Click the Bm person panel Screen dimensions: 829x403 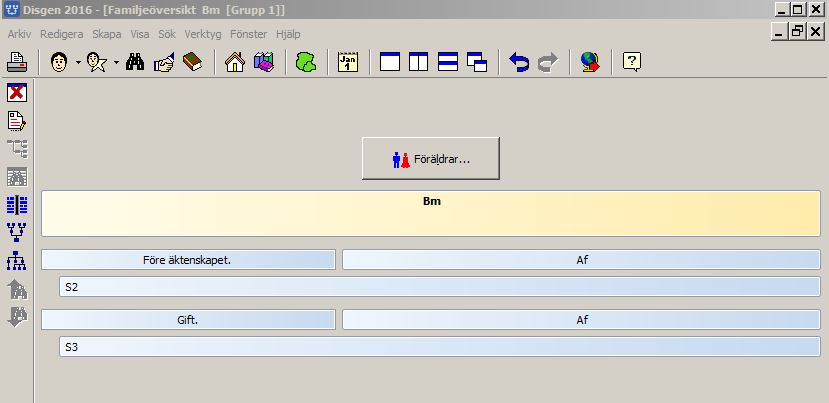click(431, 214)
